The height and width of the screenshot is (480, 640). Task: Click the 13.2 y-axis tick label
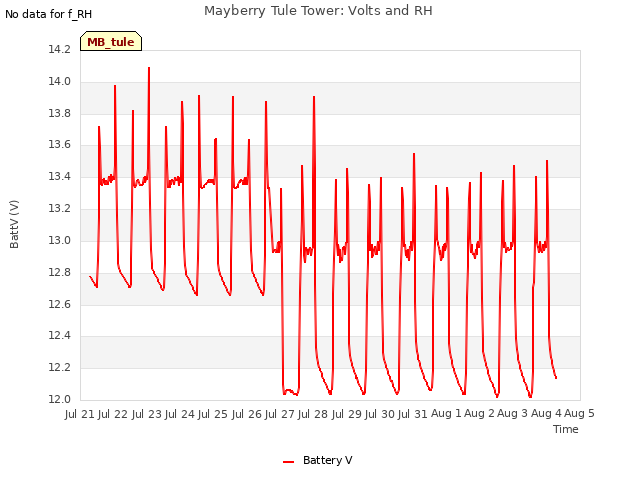[59, 208]
